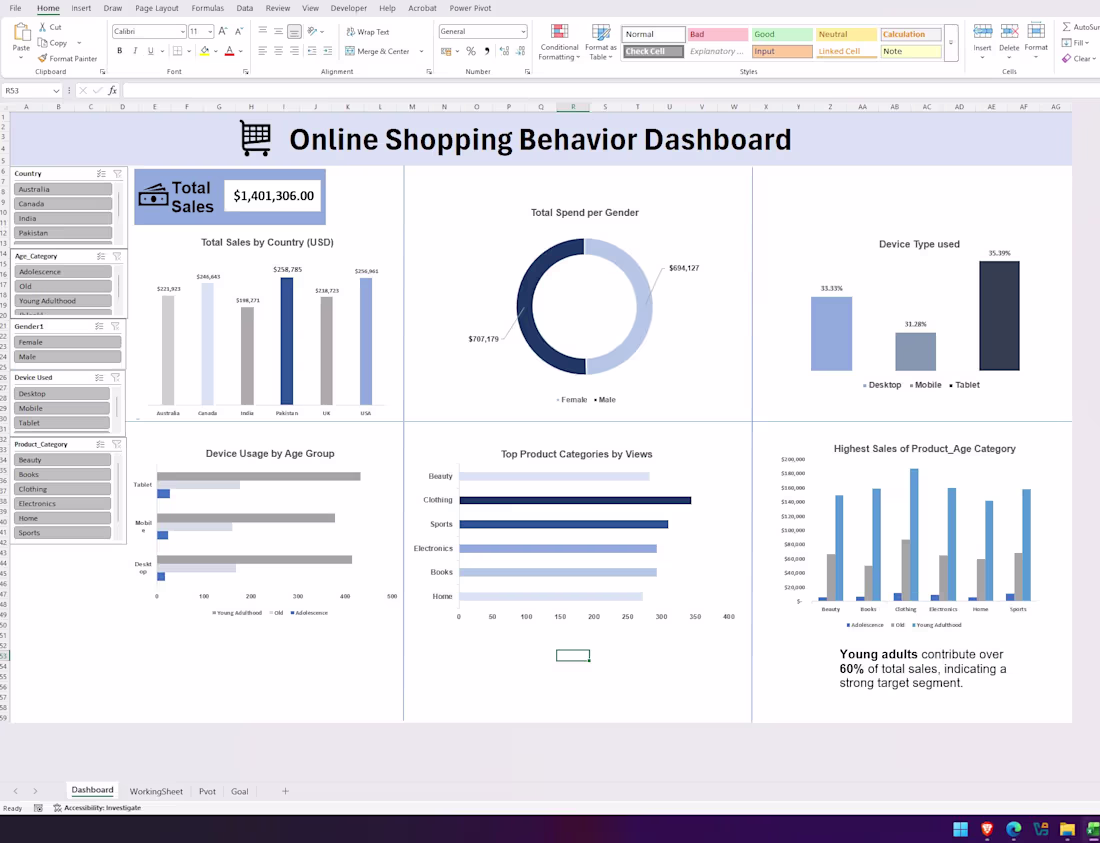Click Accessibility: Investigate in status bar
This screenshot has height=843, width=1100.
[x=98, y=808]
